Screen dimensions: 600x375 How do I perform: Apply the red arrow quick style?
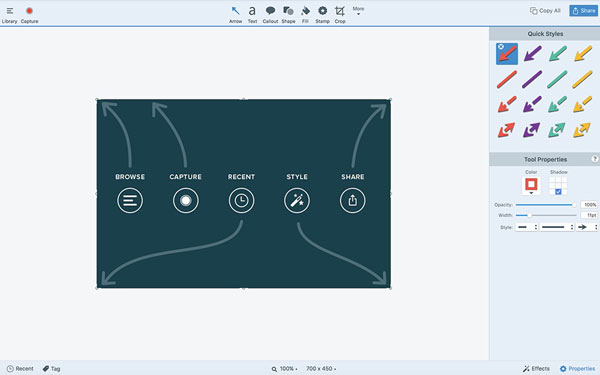[507, 54]
